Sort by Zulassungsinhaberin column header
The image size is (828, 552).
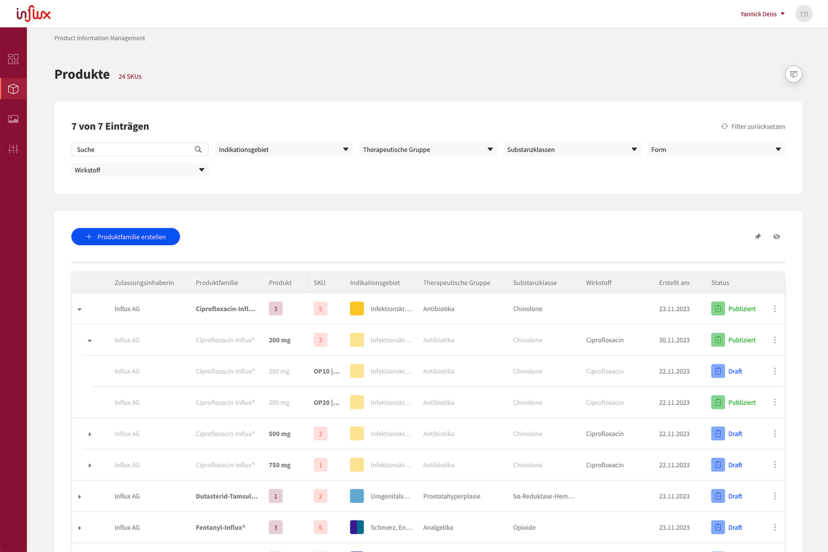[144, 283]
